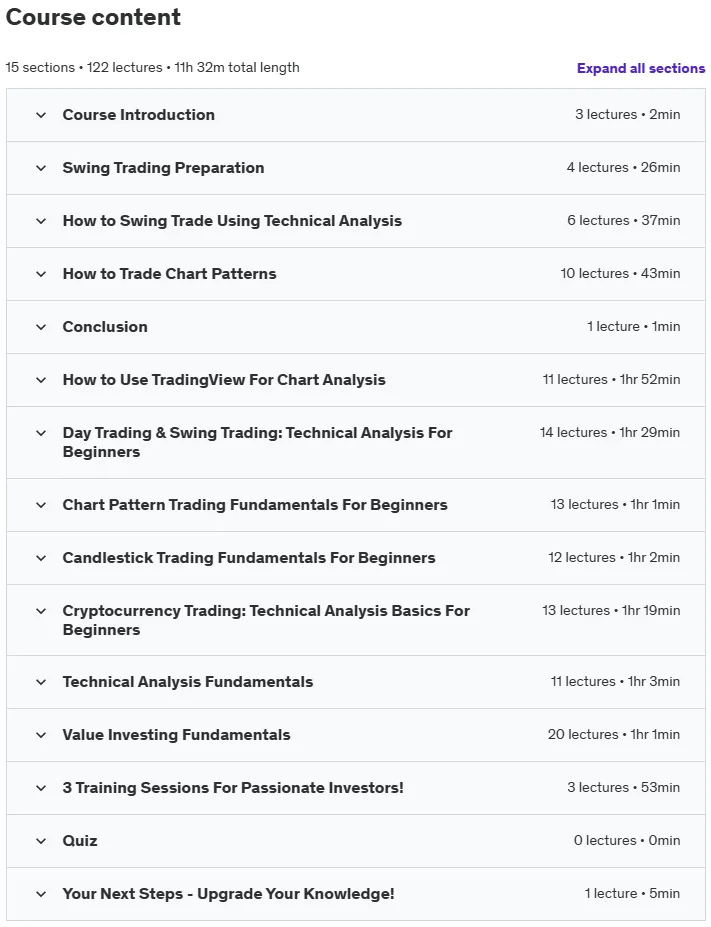Select Cryptocurrency Trading: Technical Analysis Basics section
The height and width of the screenshot is (927, 711).
pyautogui.click(x=266, y=620)
